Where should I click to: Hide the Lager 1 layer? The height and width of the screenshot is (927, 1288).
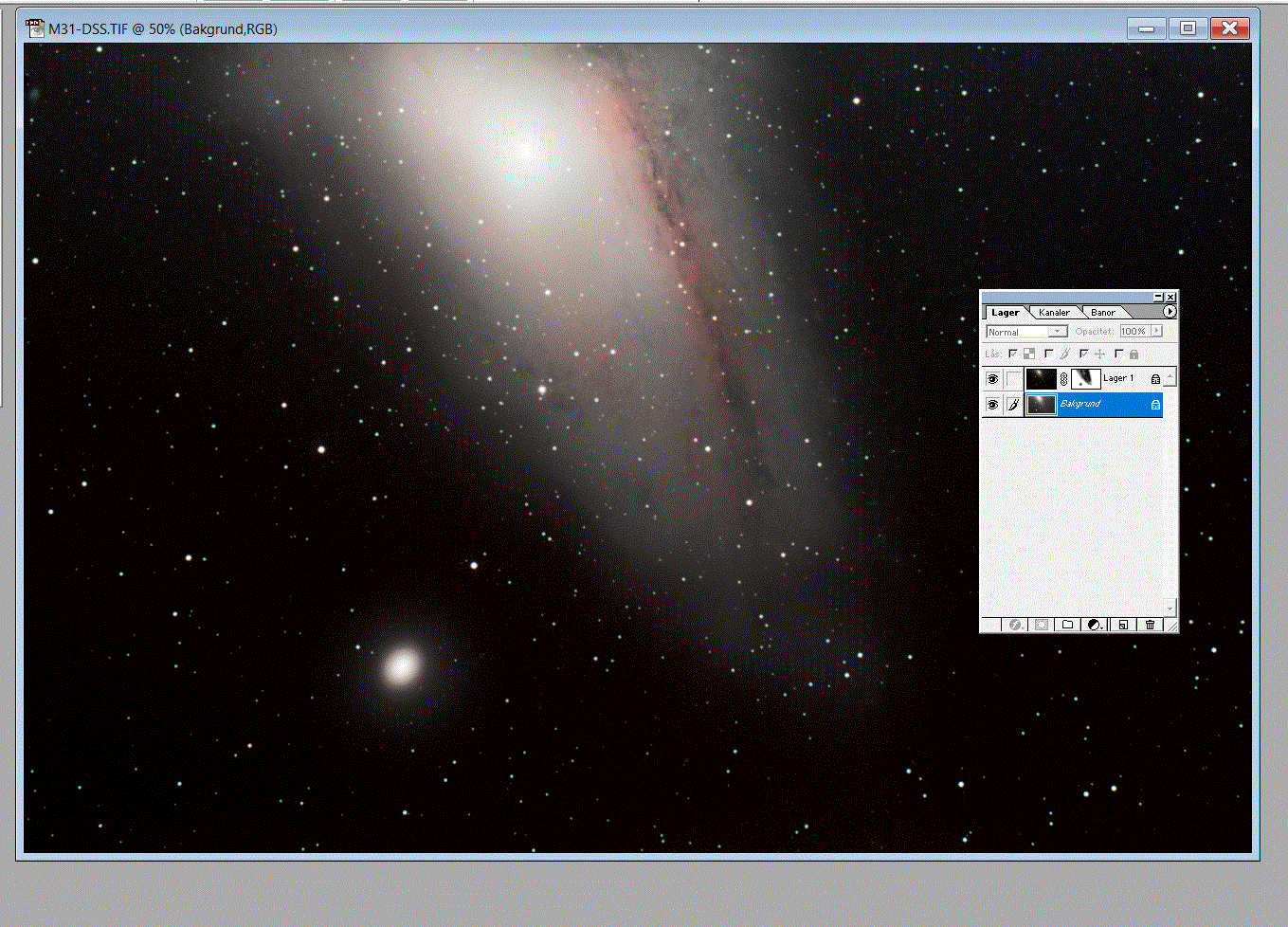pyautogui.click(x=992, y=379)
